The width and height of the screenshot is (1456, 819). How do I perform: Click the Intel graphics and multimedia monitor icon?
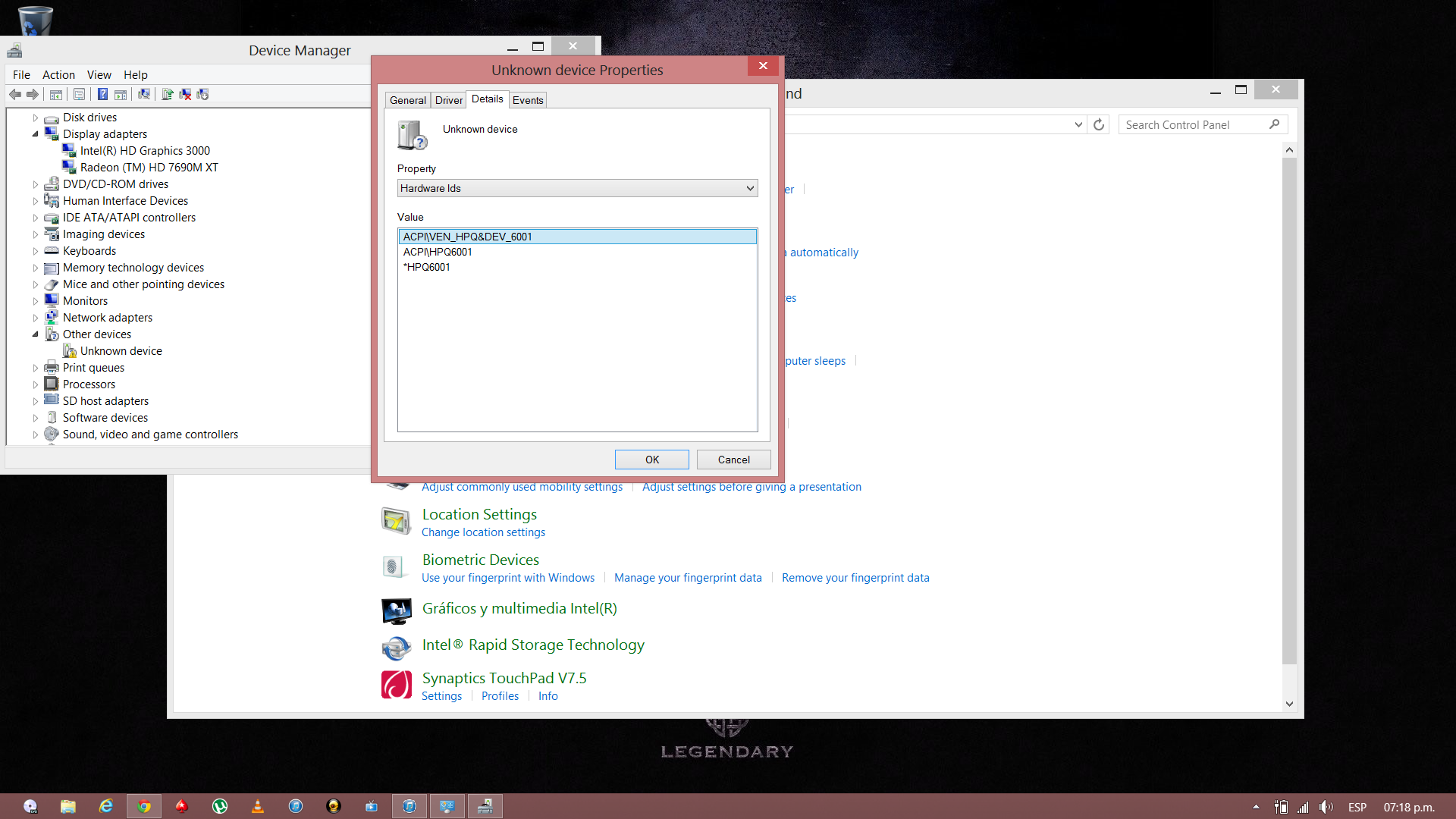397,610
